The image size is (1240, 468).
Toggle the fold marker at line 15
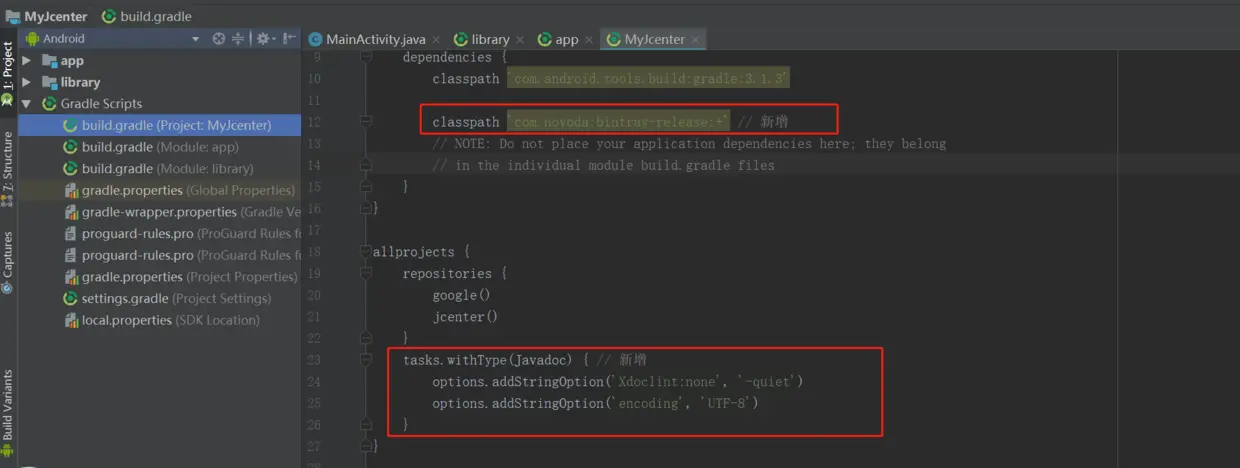(x=365, y=187)
